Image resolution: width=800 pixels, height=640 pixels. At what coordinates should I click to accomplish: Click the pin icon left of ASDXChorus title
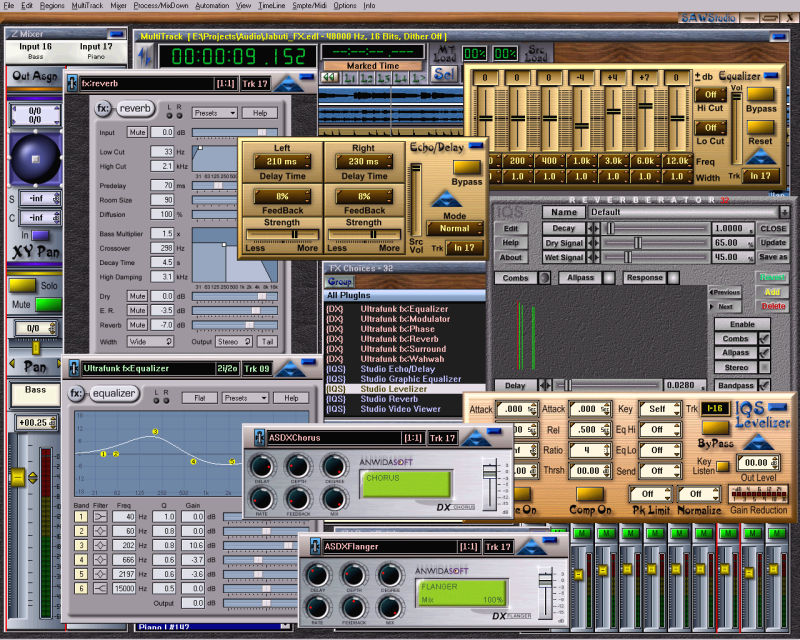259,438
